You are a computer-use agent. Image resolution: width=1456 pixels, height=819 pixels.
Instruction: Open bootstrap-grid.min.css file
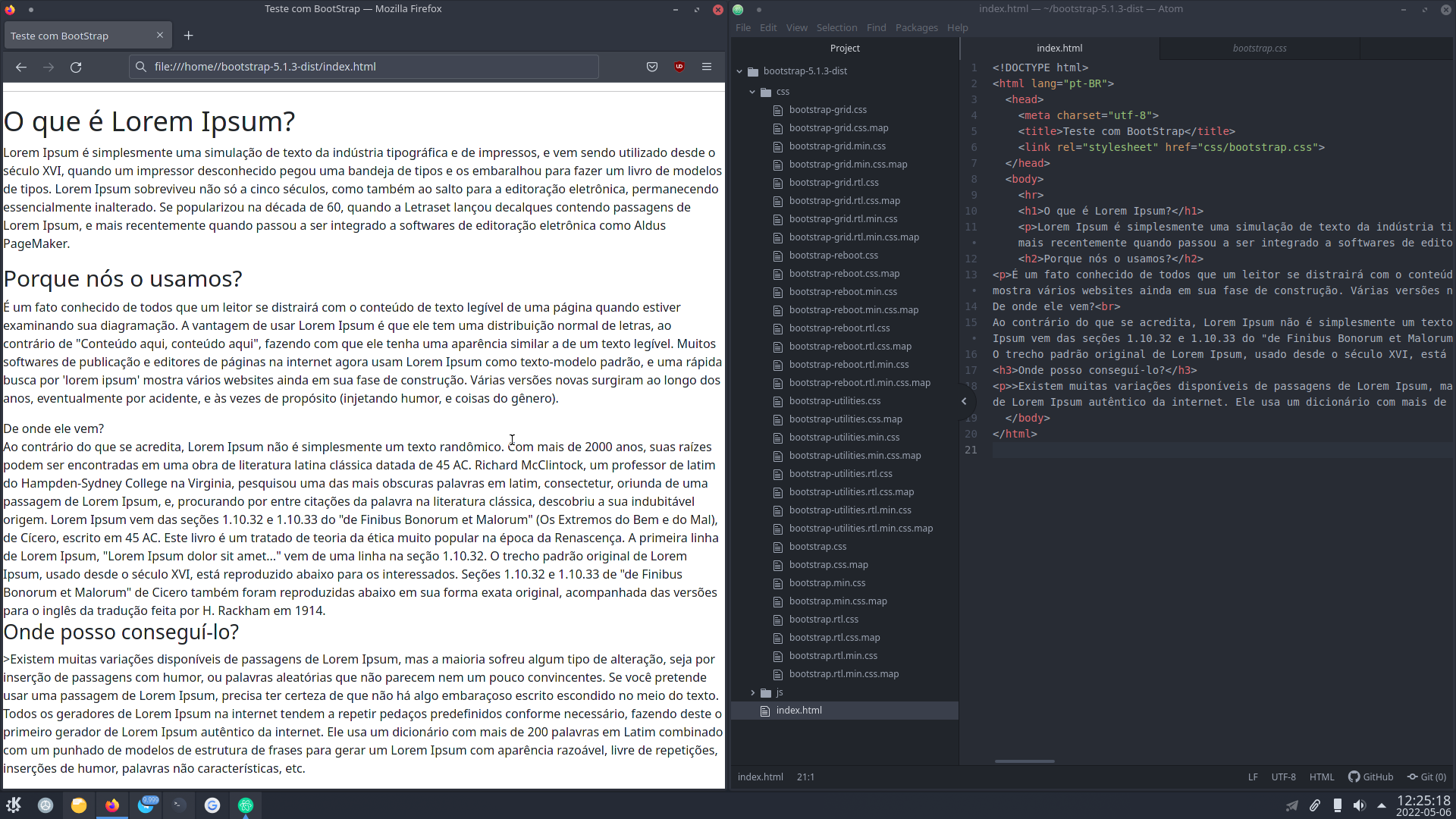coord(836,146)
